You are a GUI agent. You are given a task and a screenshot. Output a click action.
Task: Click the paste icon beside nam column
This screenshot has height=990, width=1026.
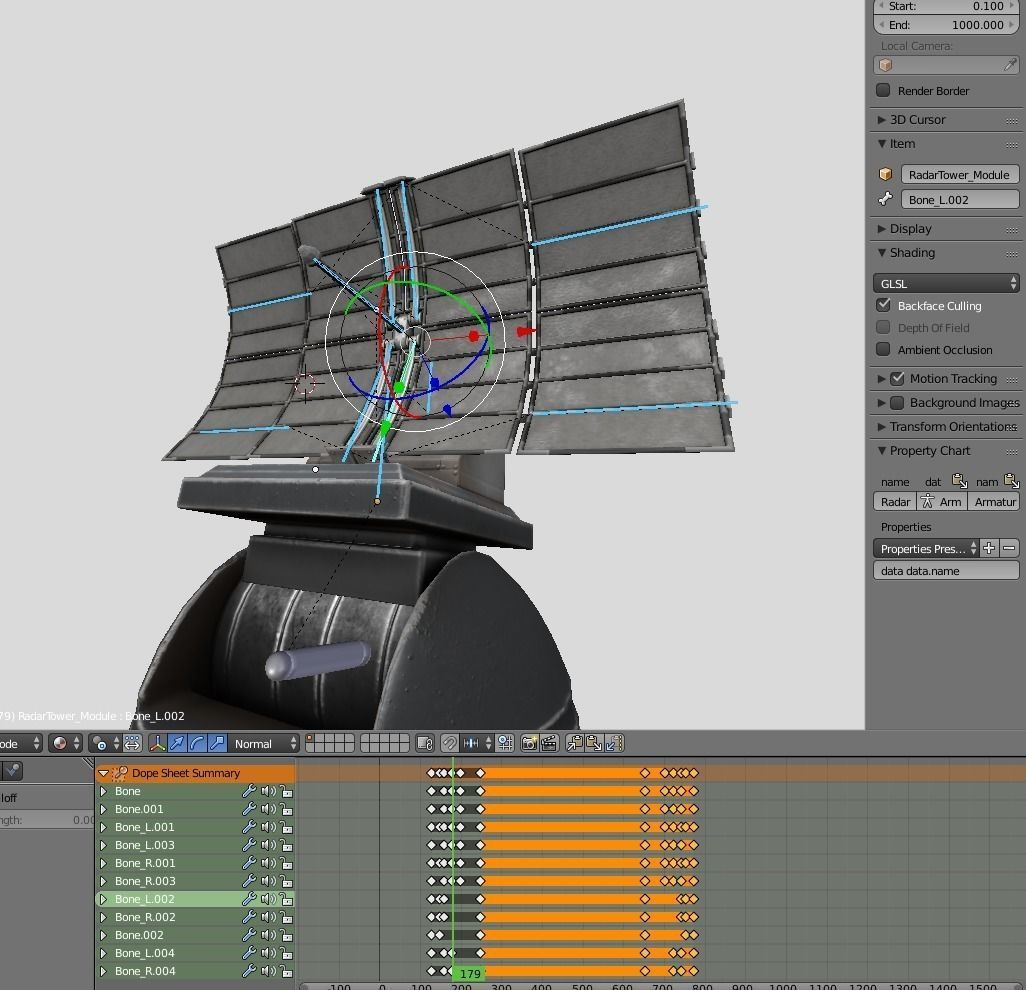pyautogui.click(x=1011, y=481)
